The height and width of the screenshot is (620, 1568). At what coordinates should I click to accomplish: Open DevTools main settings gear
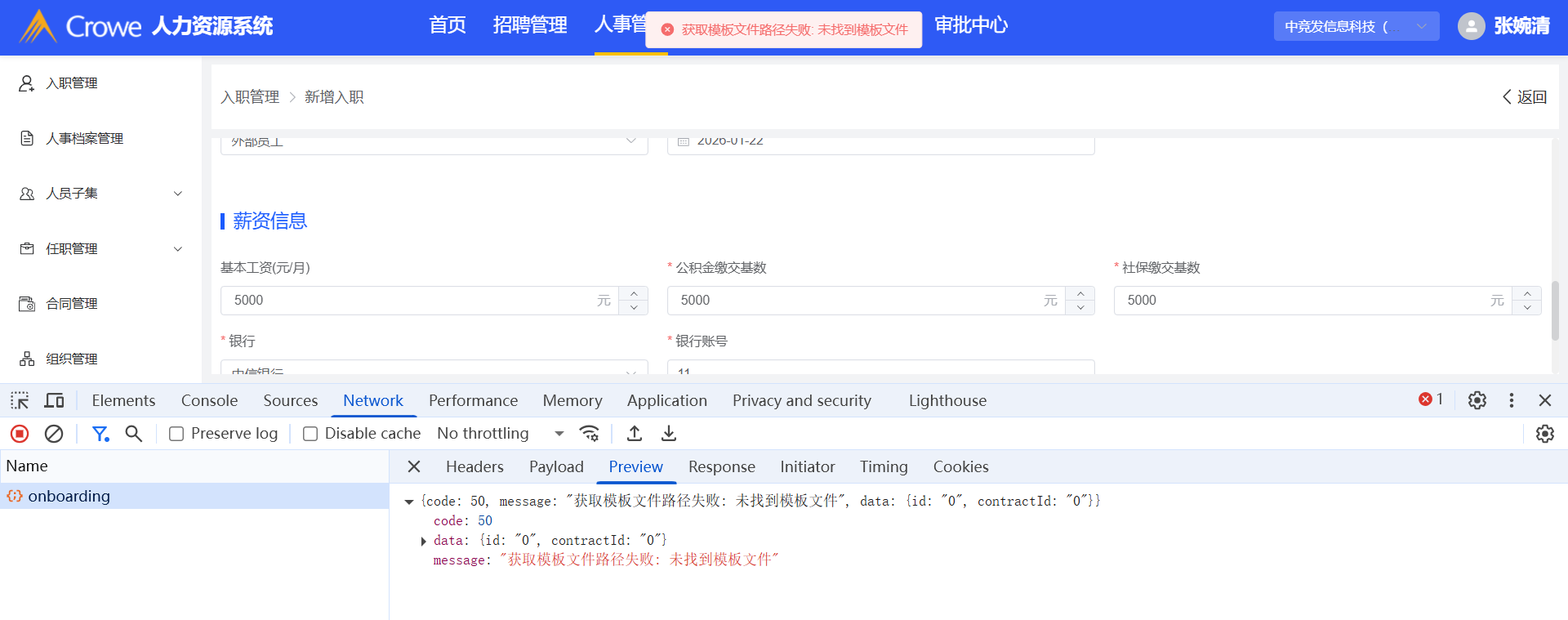1477,400
